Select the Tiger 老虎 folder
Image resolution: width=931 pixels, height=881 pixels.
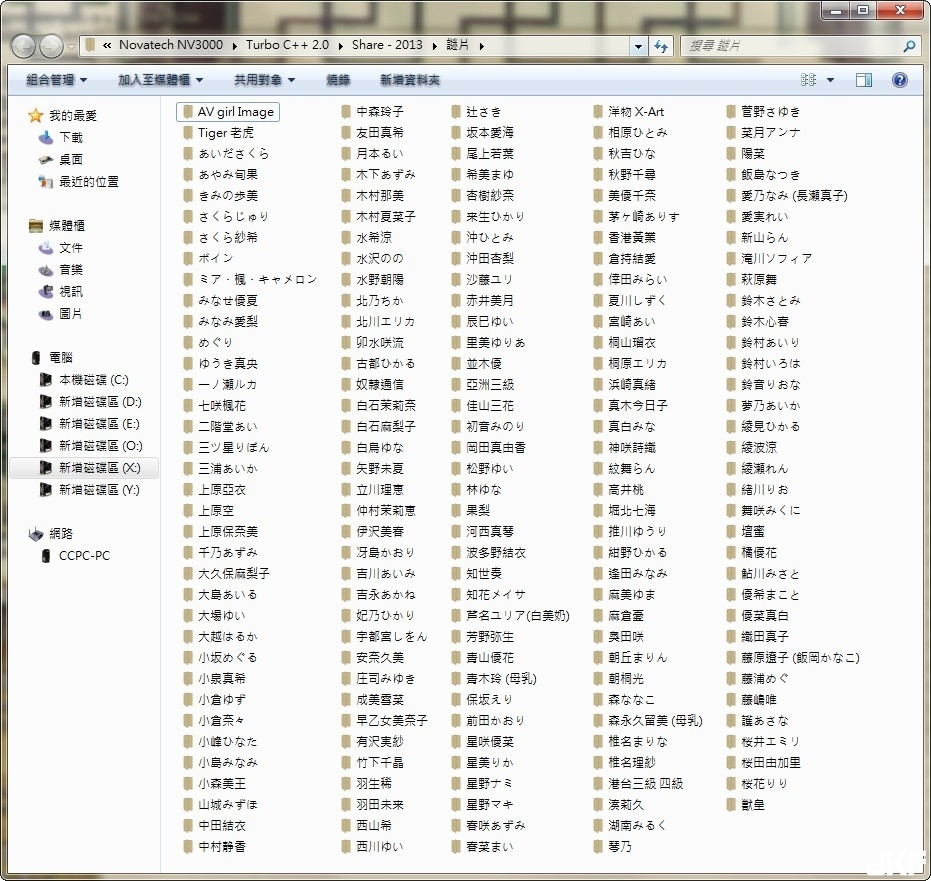pos(218,132)
